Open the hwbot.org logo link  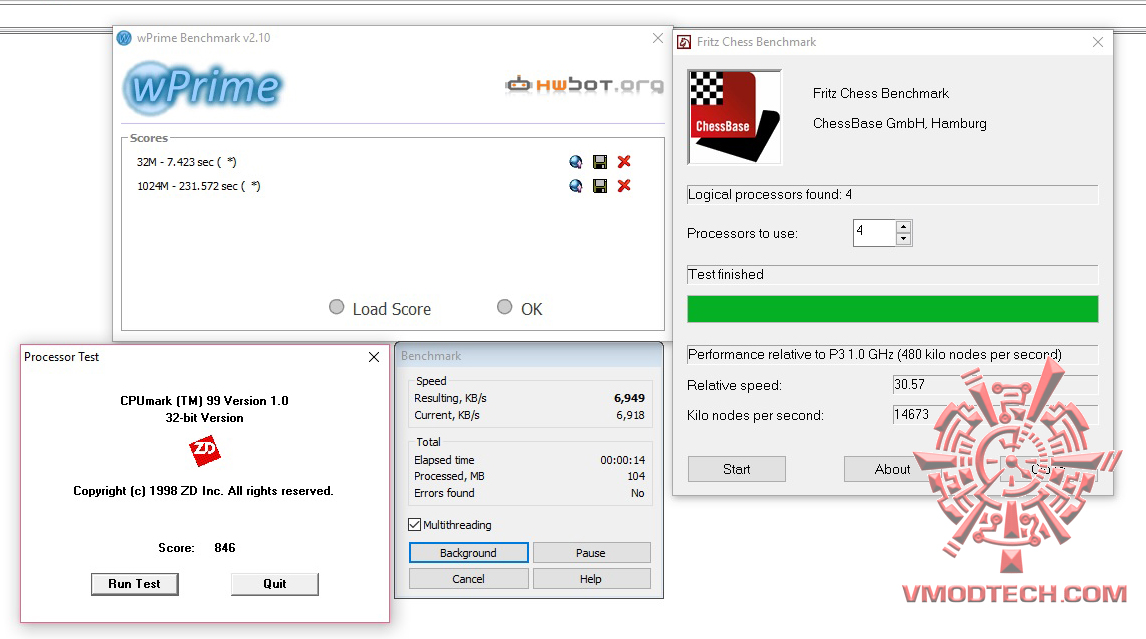pos(584,85)
